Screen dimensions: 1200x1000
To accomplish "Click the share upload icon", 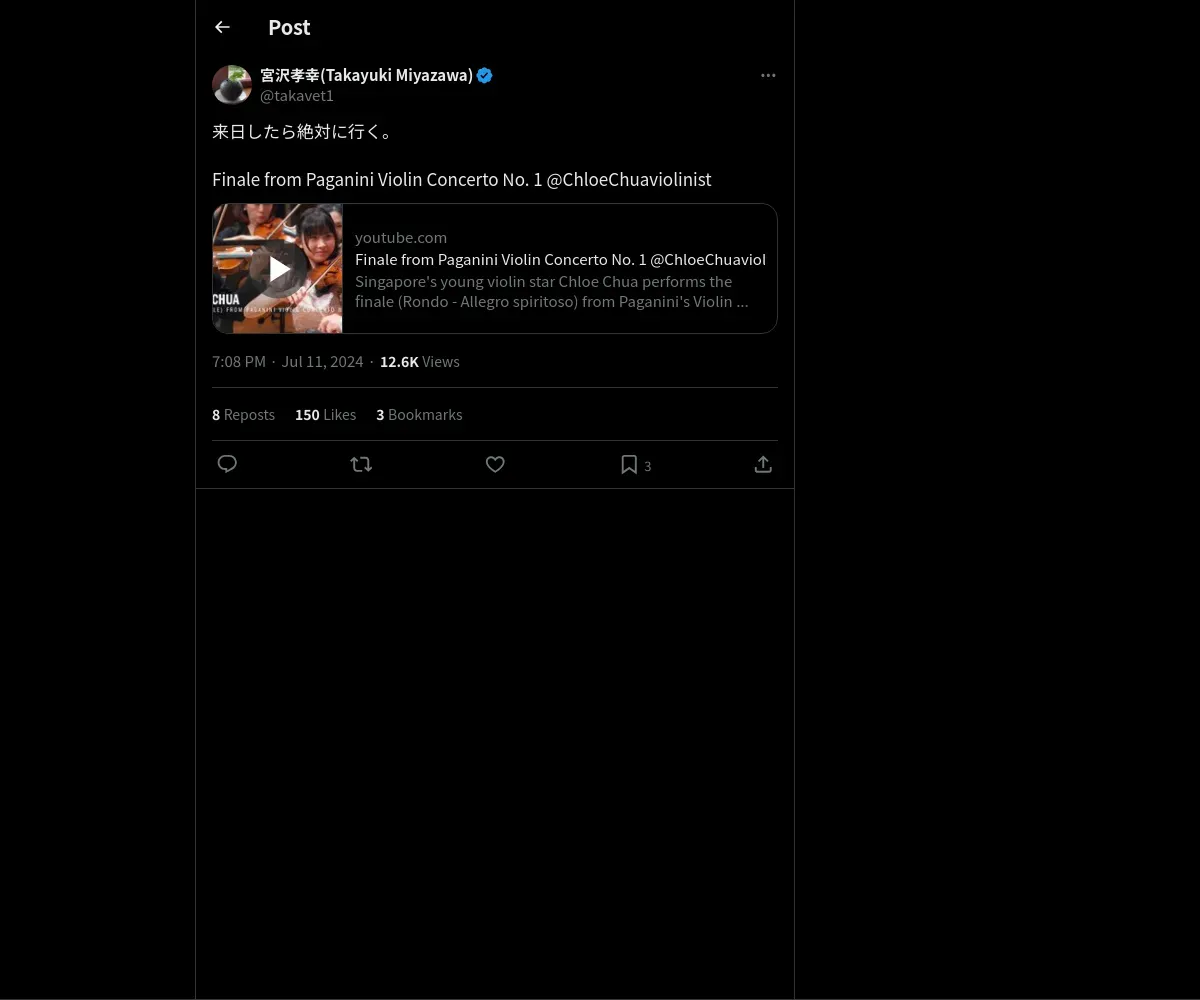I will [763, 464].
